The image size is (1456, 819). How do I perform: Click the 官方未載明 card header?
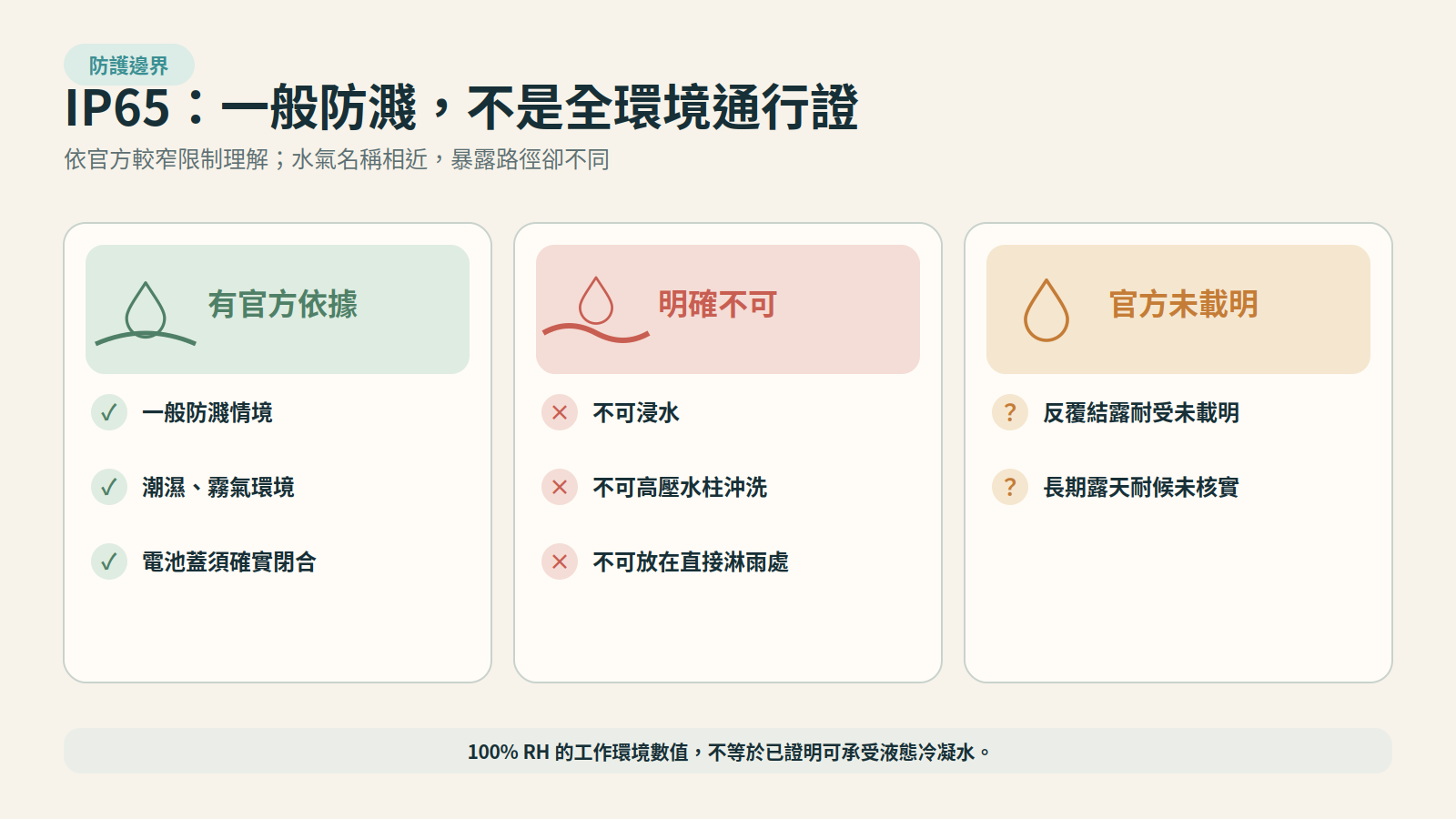(1178, 309)
